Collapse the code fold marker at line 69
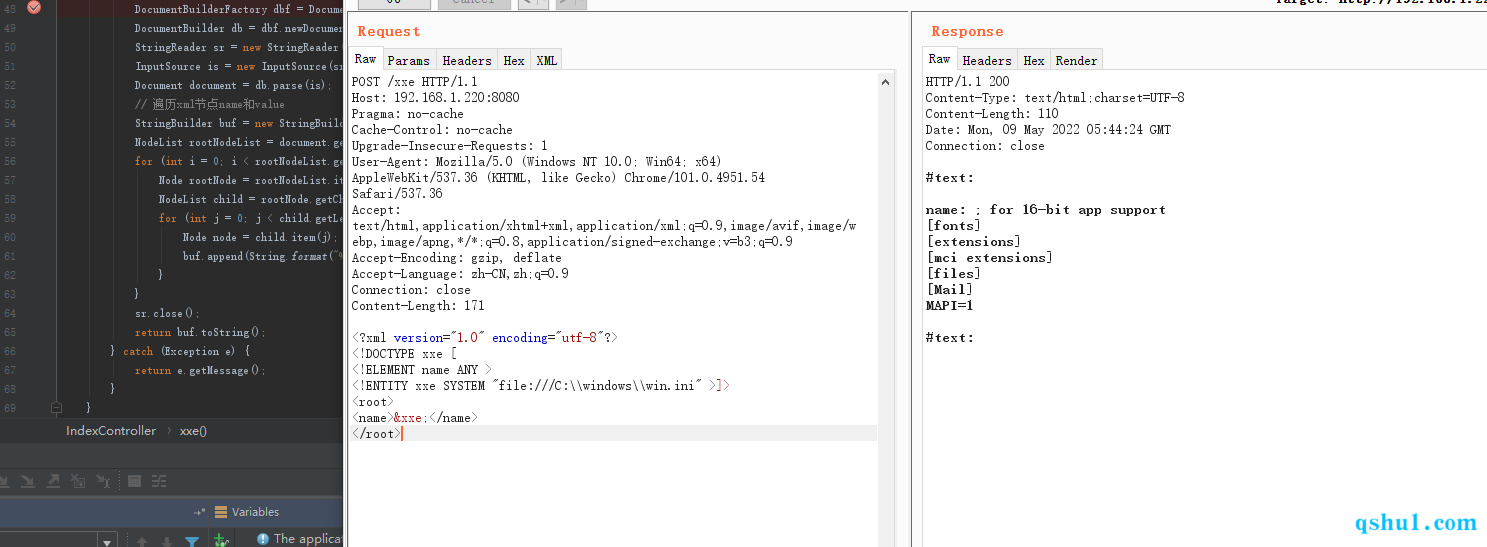This screenshot has height=547, width=1487. pyautogui.click(x=57, y=408)
